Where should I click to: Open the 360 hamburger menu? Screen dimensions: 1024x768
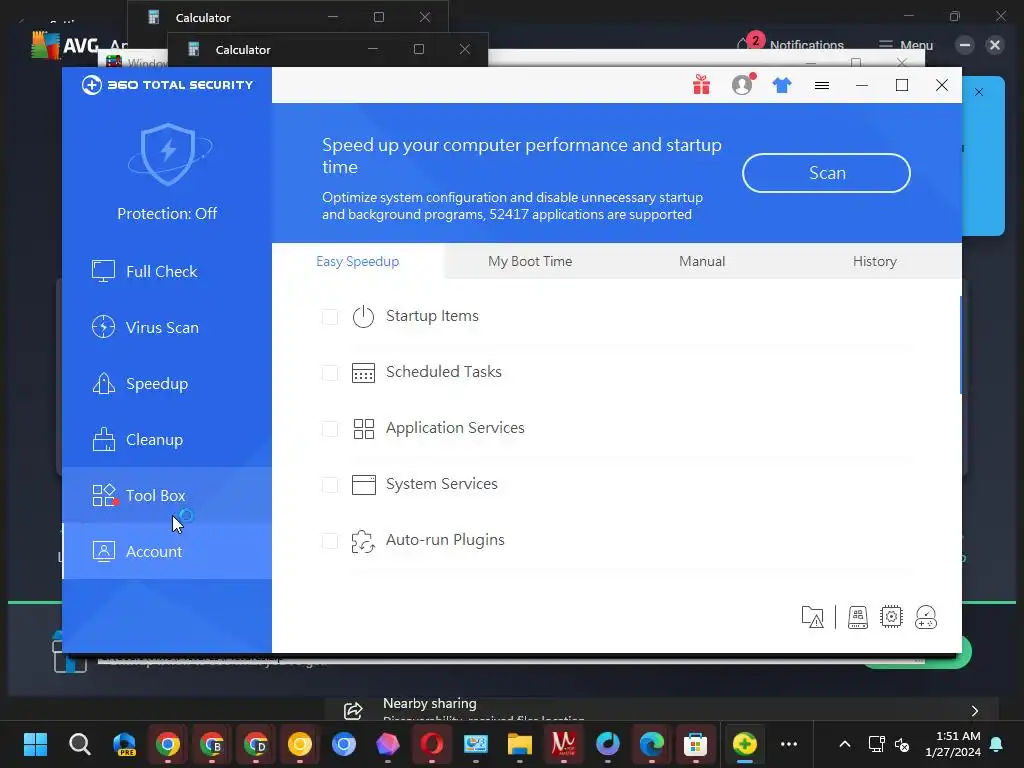822,86
